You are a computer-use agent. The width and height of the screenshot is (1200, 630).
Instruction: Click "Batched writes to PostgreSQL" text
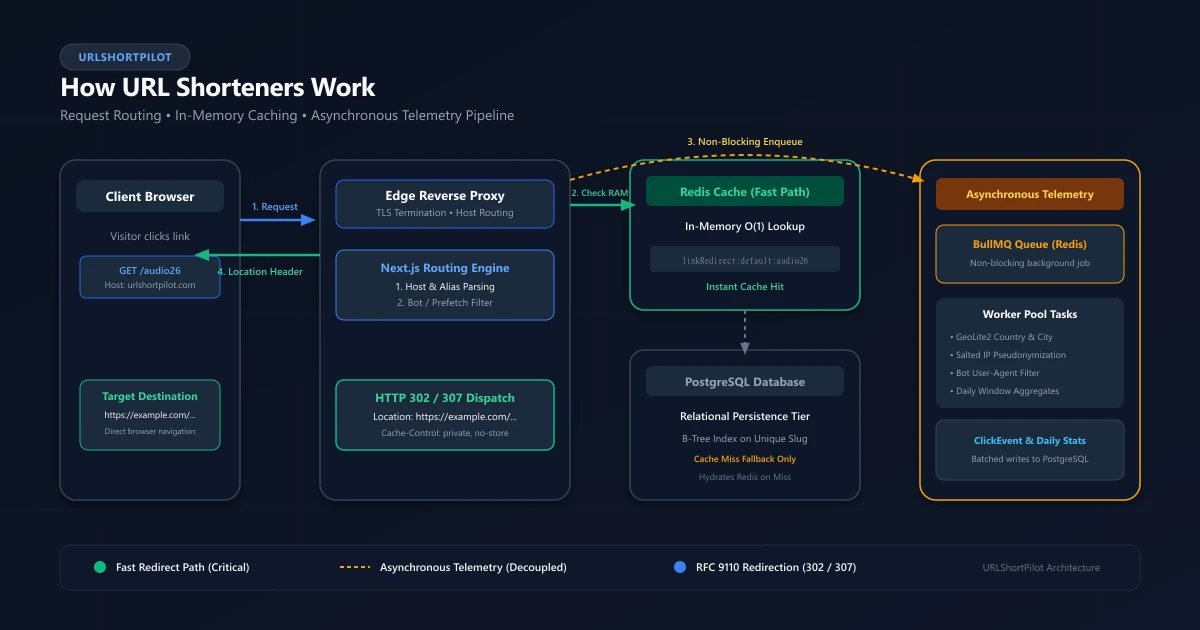click(x=1030, y=459)
